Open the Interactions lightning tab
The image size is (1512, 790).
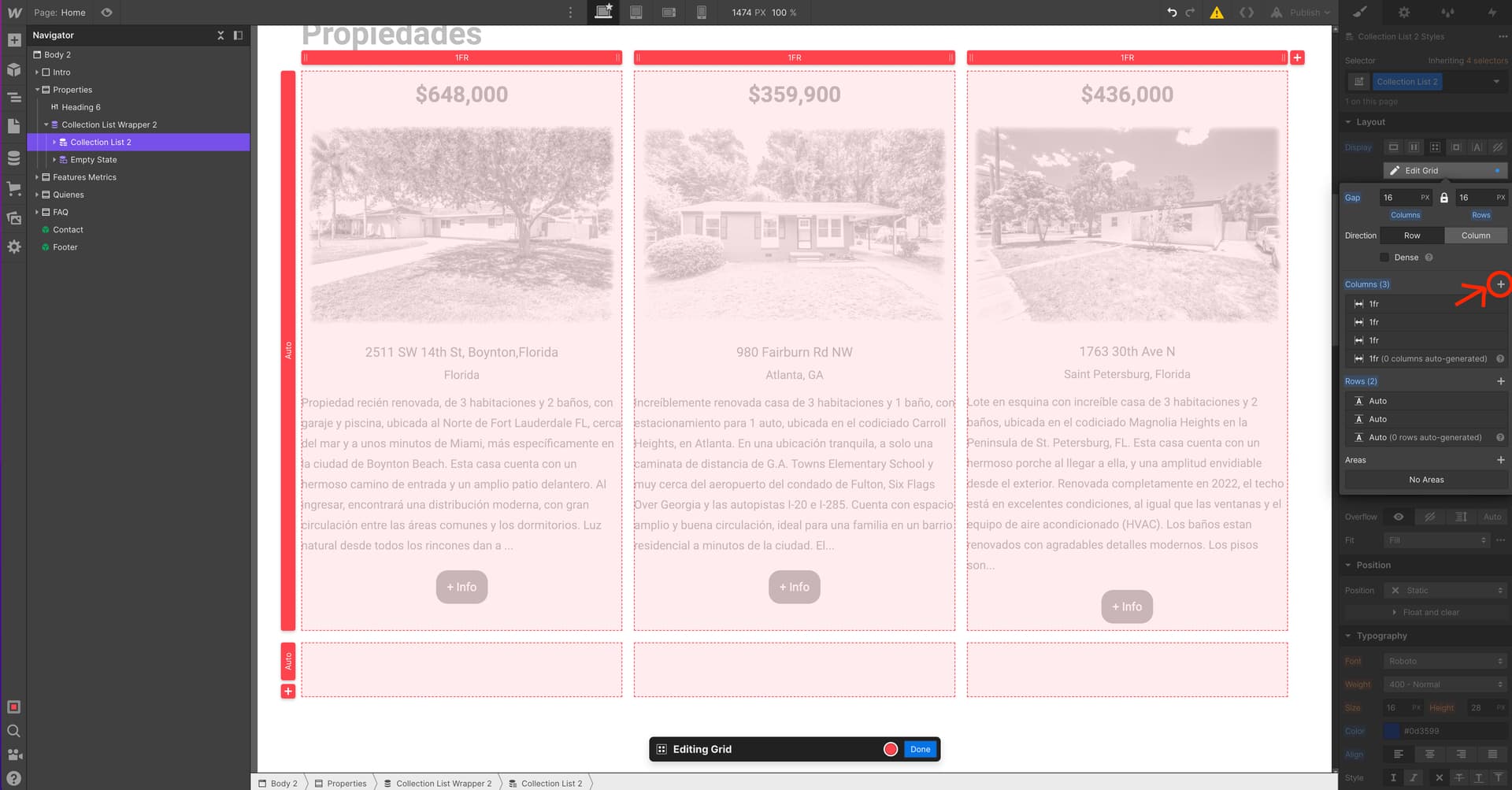pos(1492,12)
